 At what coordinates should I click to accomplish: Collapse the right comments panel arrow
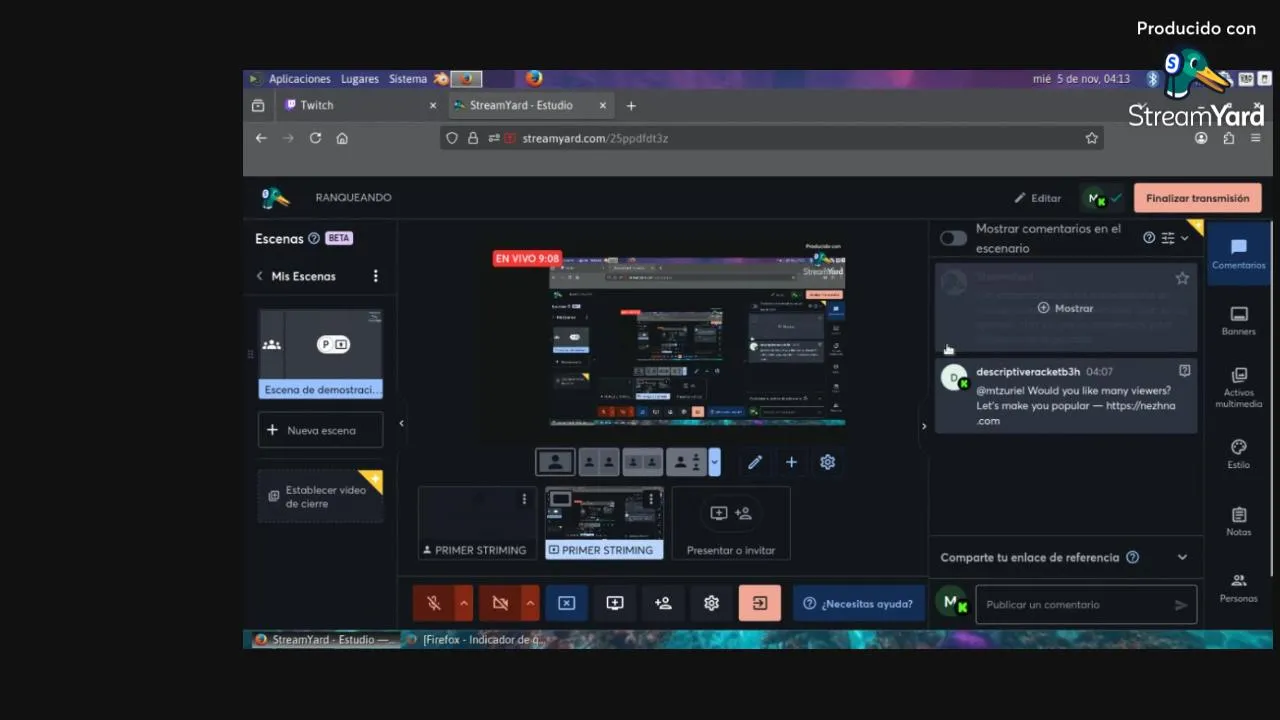(x=924, y=426)
